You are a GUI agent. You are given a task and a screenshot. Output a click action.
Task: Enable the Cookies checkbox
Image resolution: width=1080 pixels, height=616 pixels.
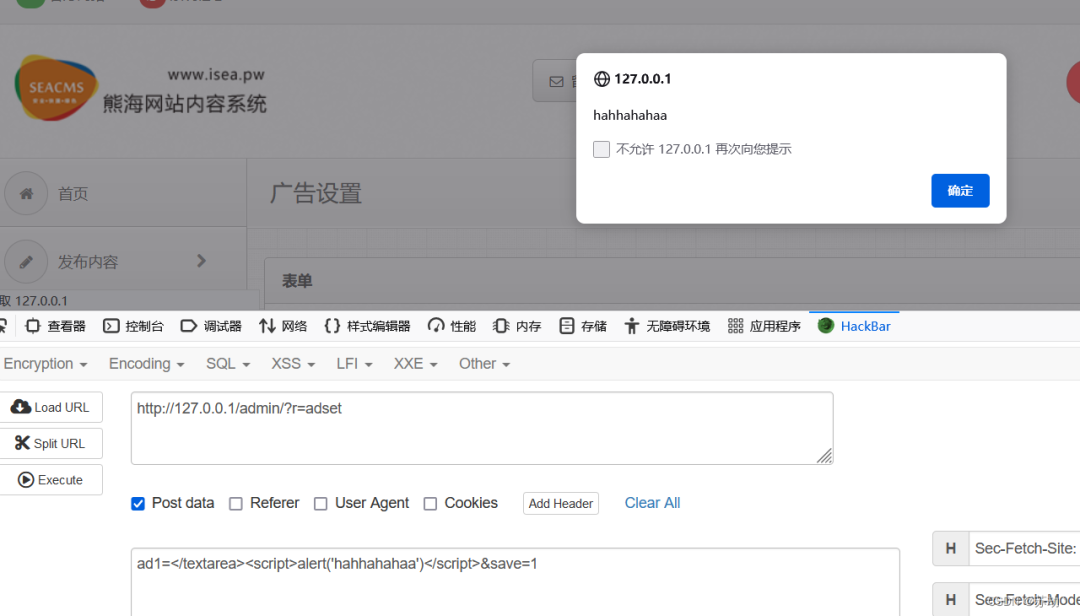click(x=430, y=504)
